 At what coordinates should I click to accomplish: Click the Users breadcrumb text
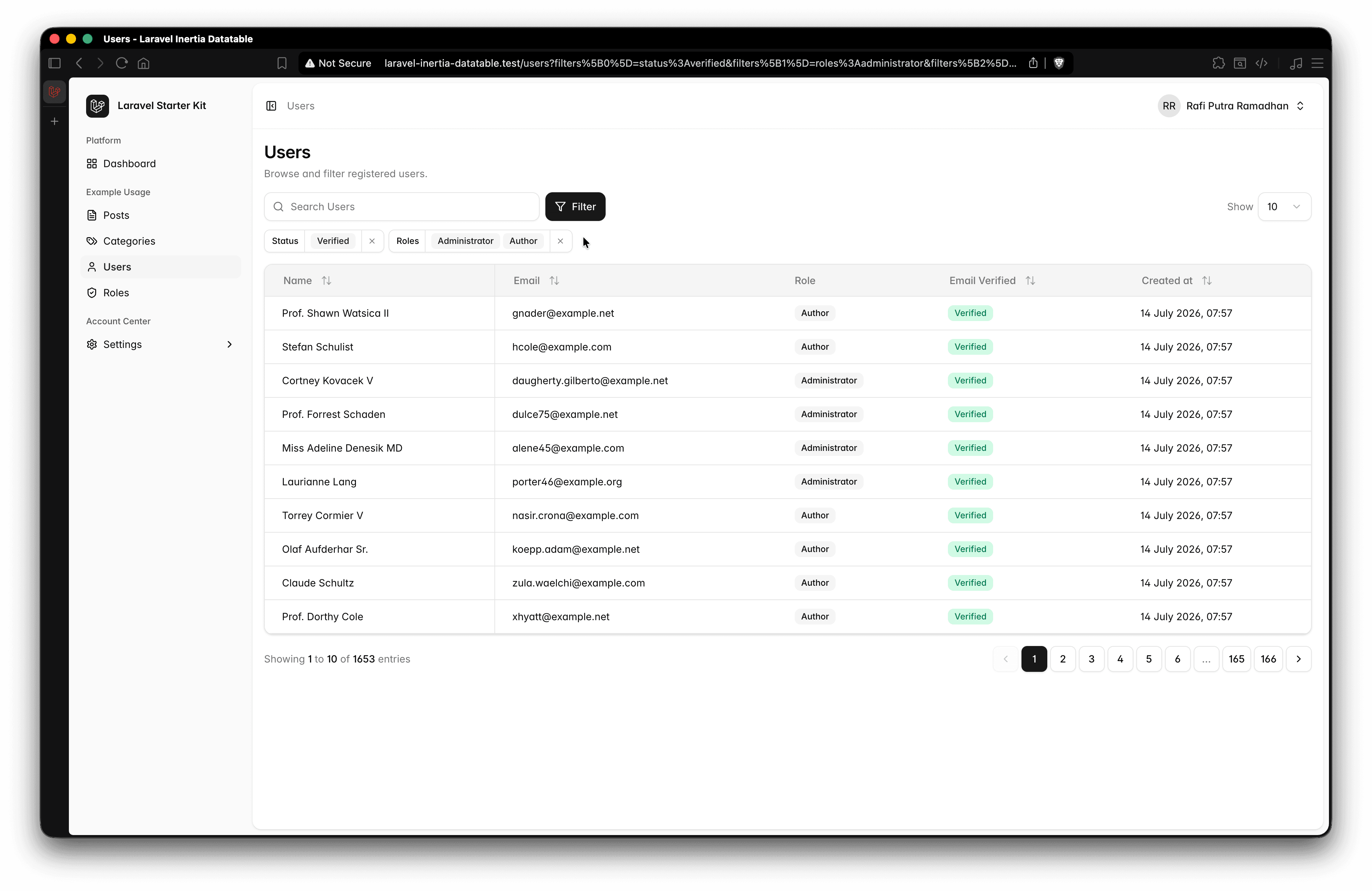pyautogui.click(x=300, y=105)
